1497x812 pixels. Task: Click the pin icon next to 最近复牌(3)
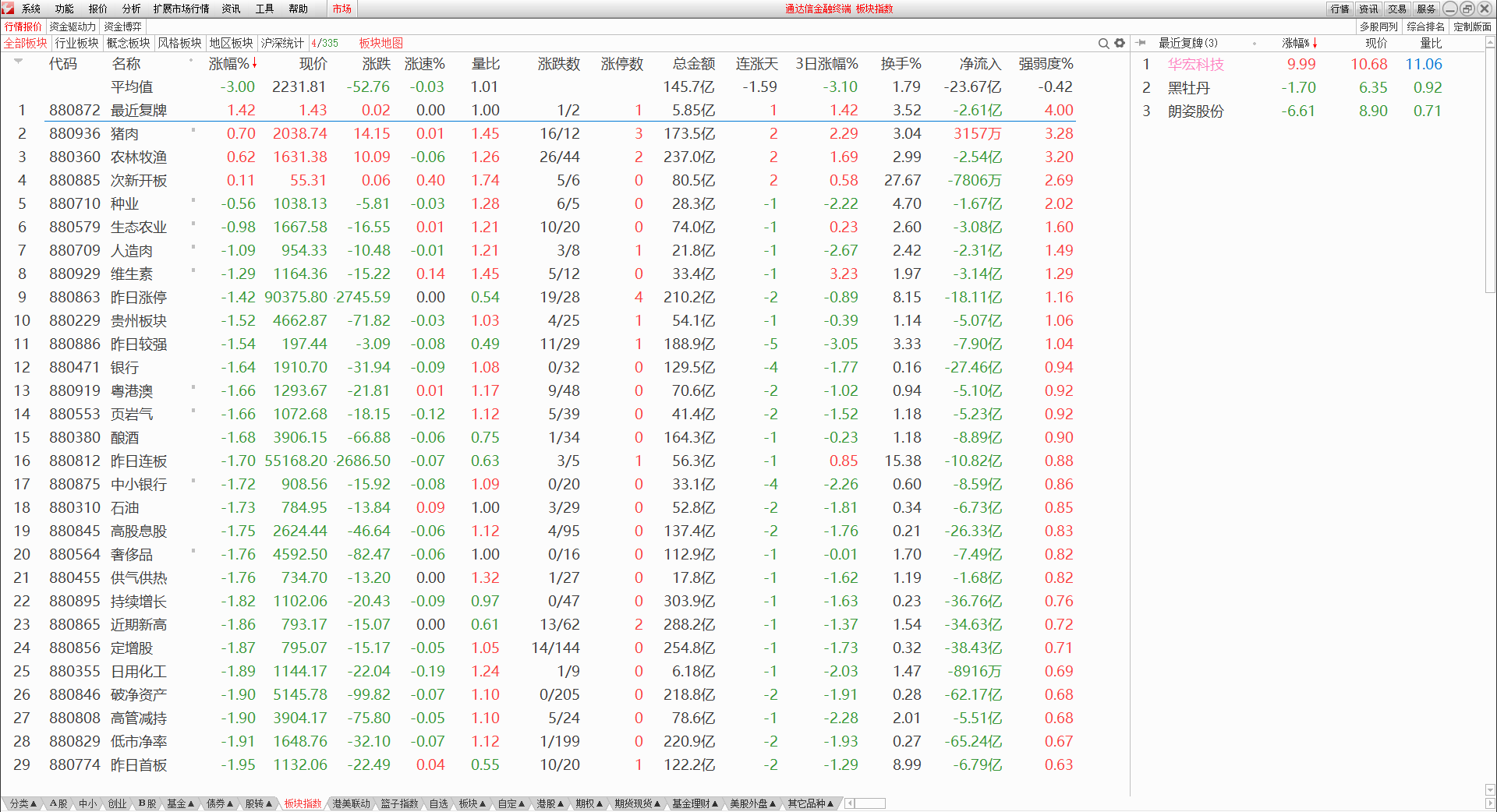(1141, 43)
